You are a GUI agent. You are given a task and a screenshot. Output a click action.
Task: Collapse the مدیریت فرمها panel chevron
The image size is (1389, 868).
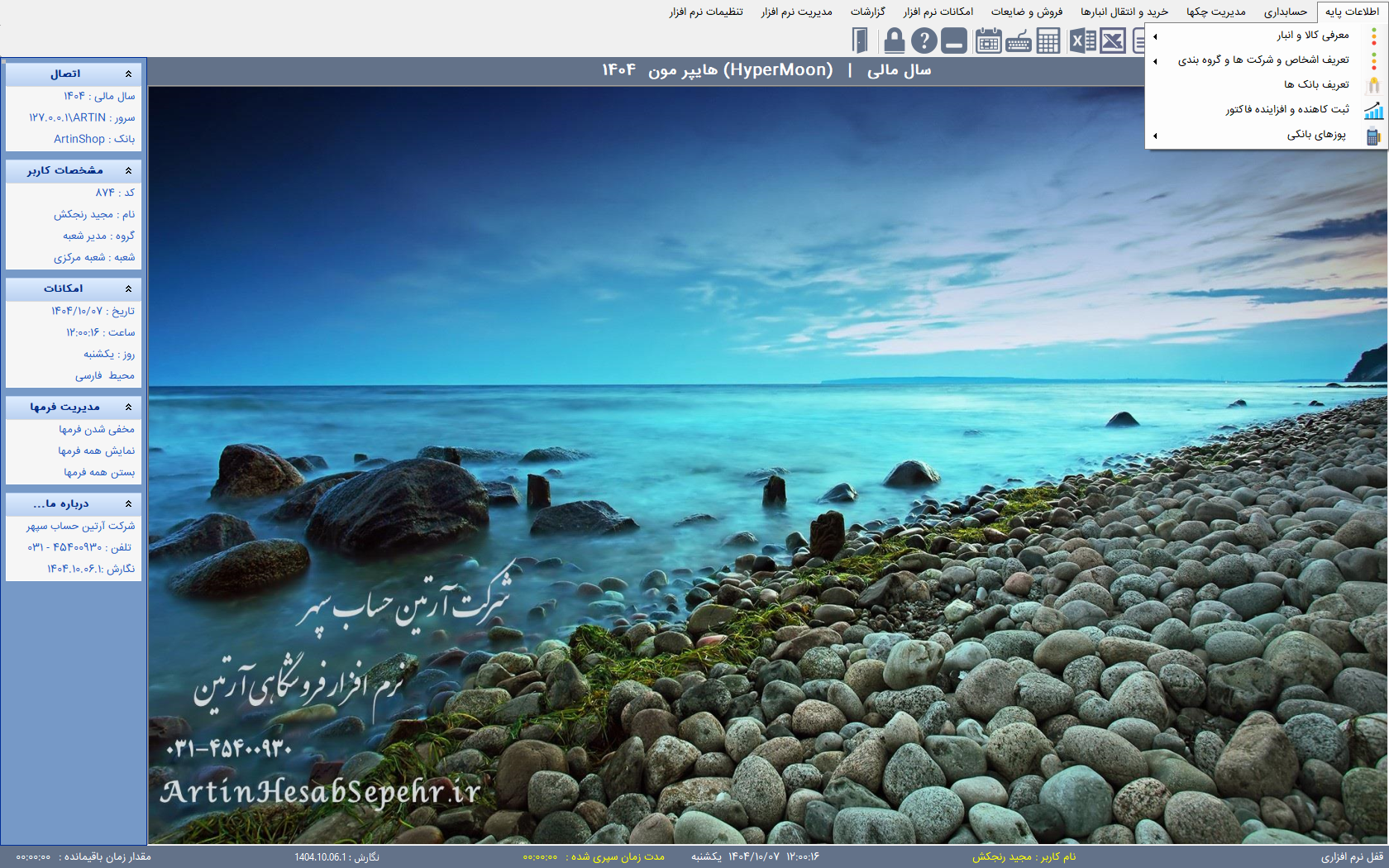pyautogui.click(x=128, y=408)
